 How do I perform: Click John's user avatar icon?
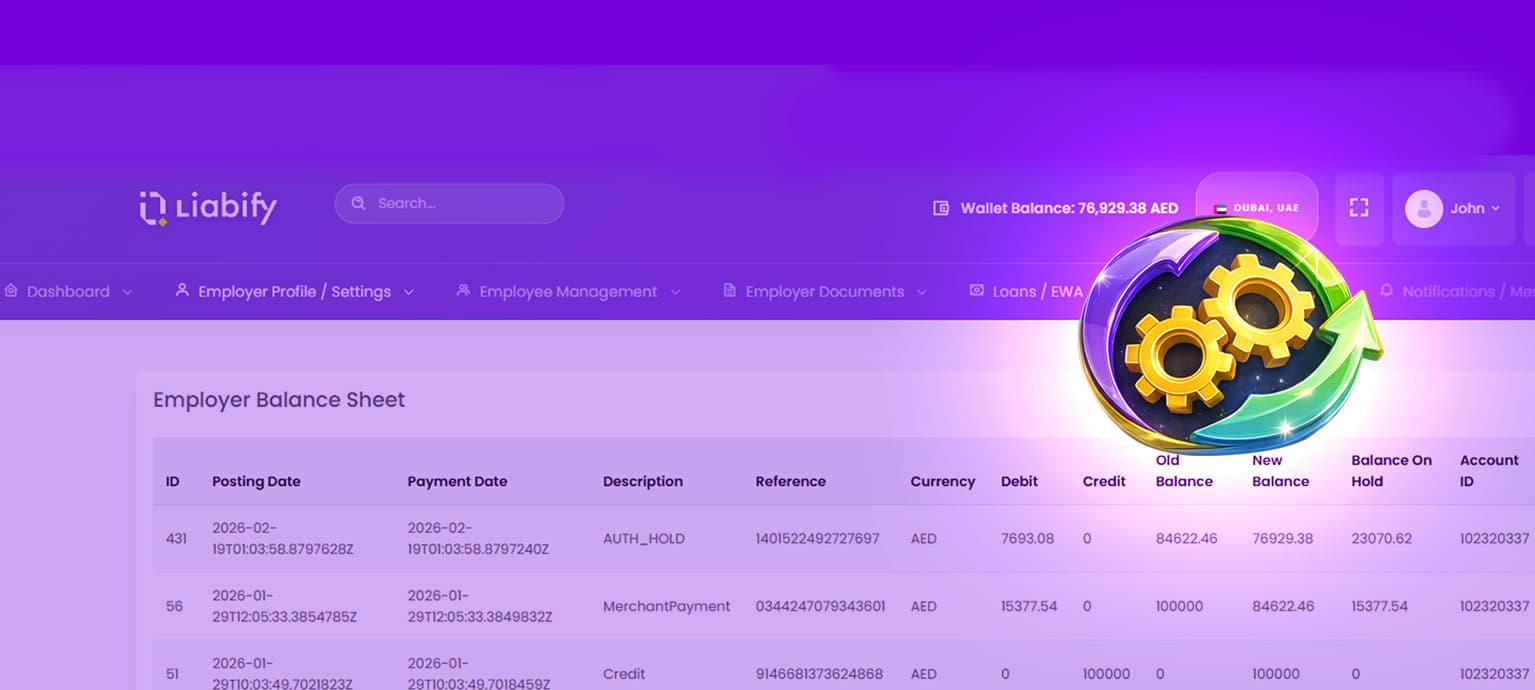pyautogui.click(x=1423, y=208)
